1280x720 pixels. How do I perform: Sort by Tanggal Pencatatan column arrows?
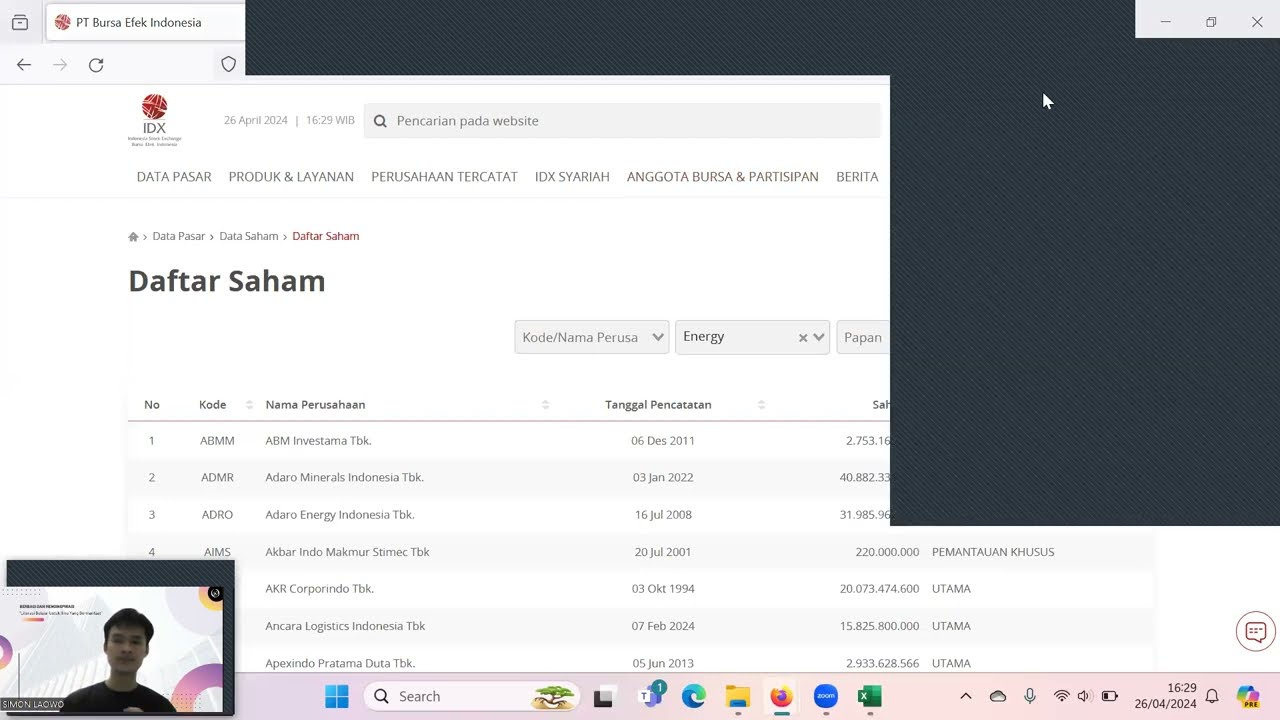(761, 405)
